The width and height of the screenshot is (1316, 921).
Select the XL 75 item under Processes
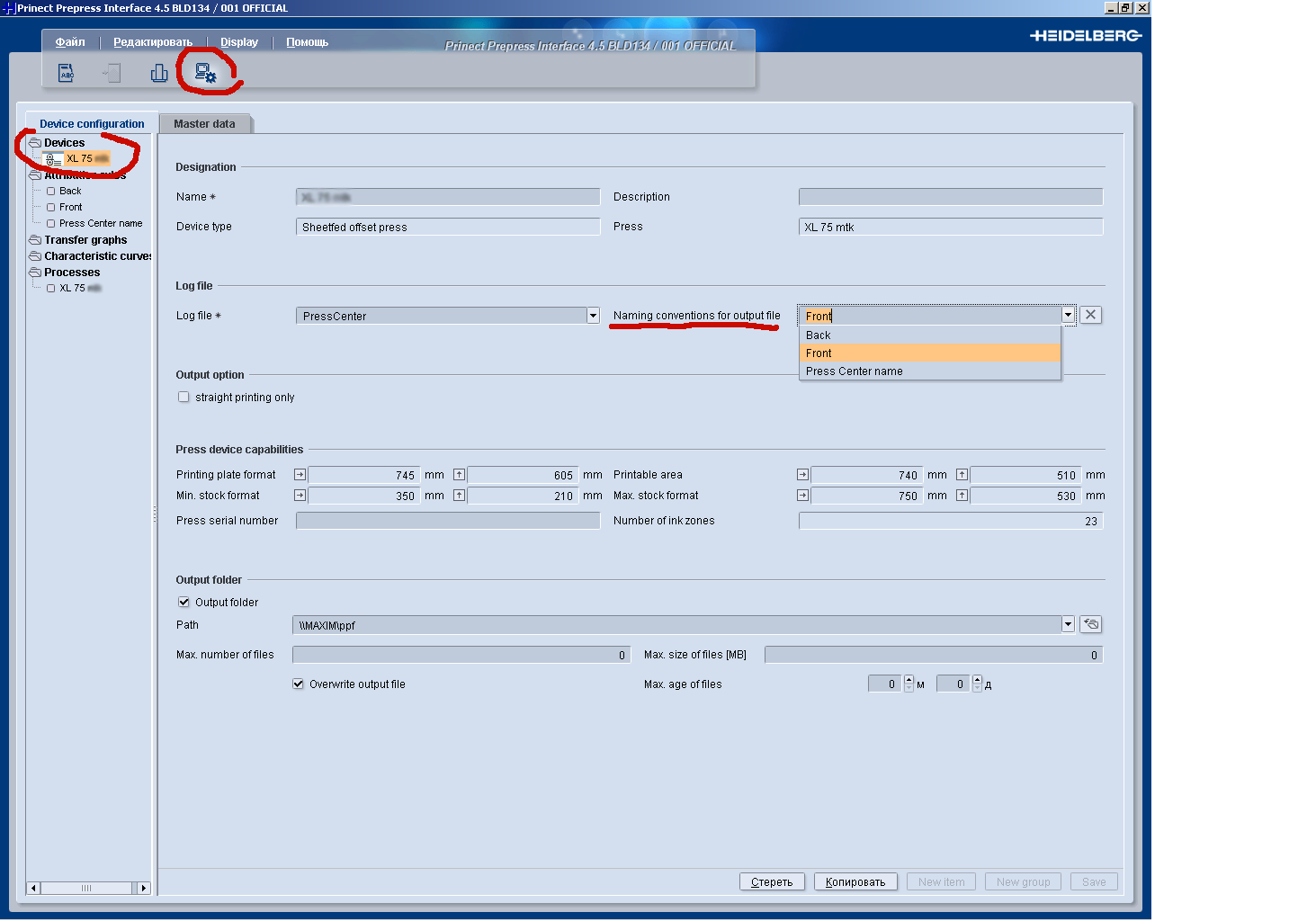pyautogui.click(x=80, y=288)
